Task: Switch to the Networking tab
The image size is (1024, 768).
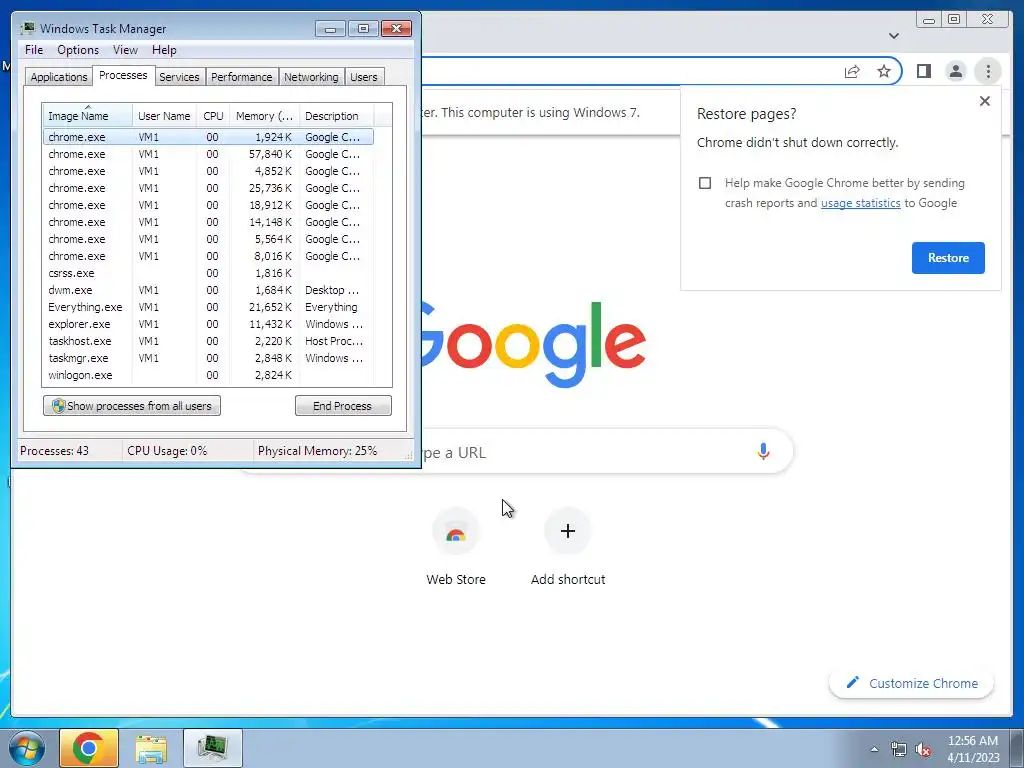Action: click(x=311, y=77)
